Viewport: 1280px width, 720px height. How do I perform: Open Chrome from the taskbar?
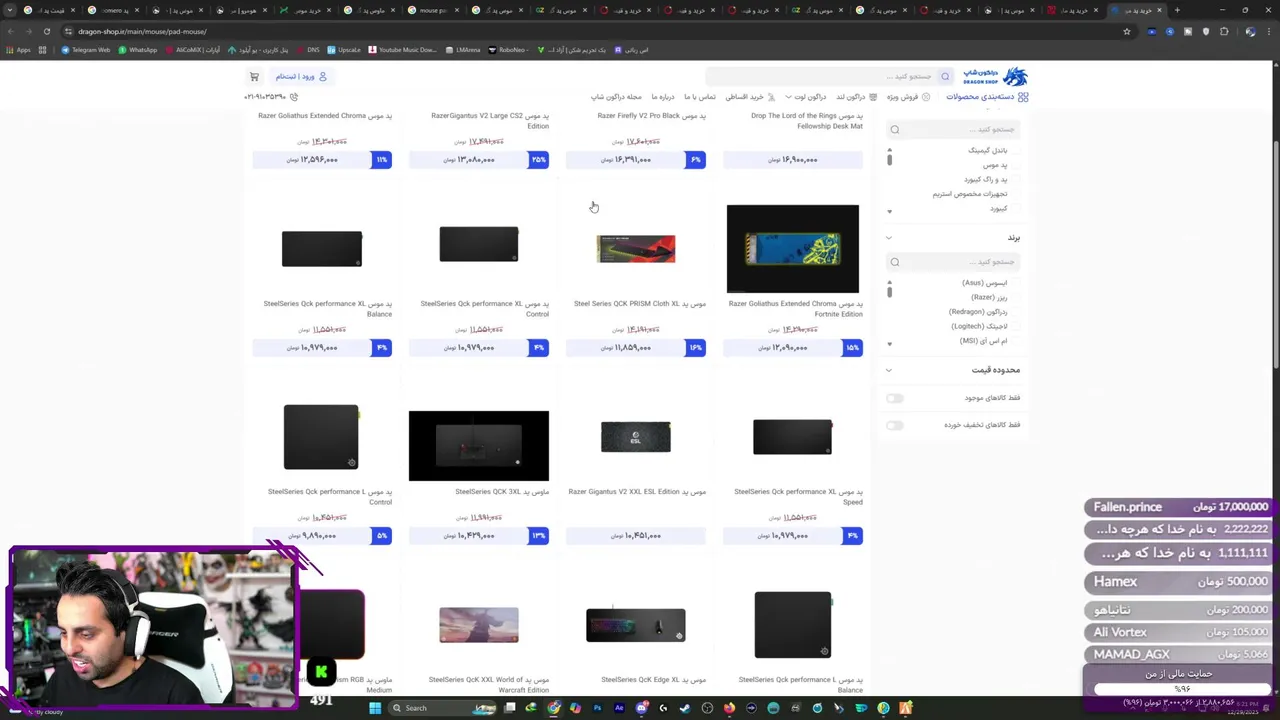point(553,708)
